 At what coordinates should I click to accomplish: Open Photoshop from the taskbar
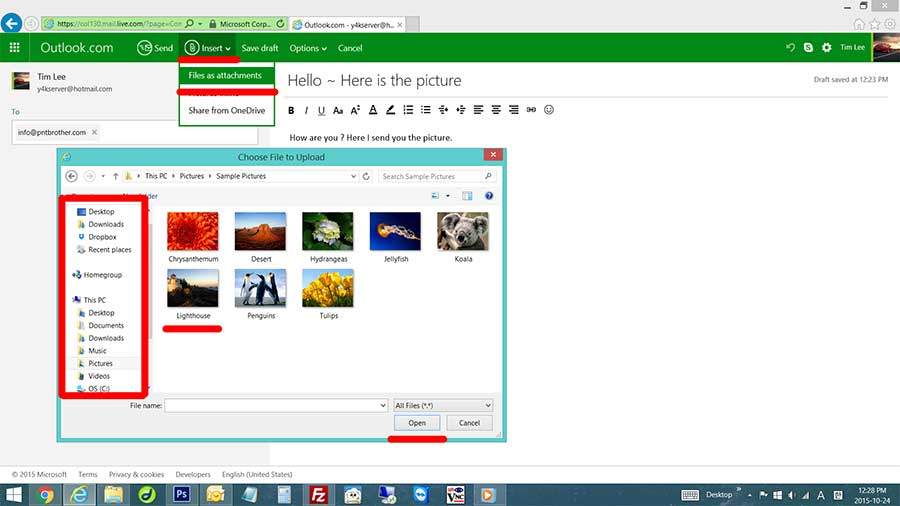pos(181,494)
